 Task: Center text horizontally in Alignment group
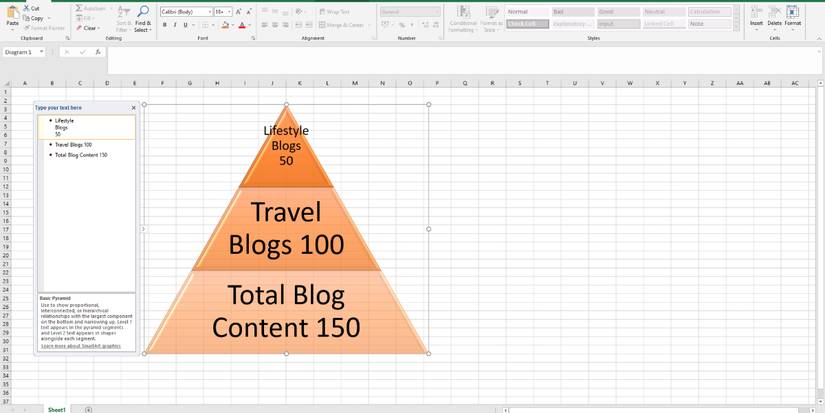tap(275, 25)
